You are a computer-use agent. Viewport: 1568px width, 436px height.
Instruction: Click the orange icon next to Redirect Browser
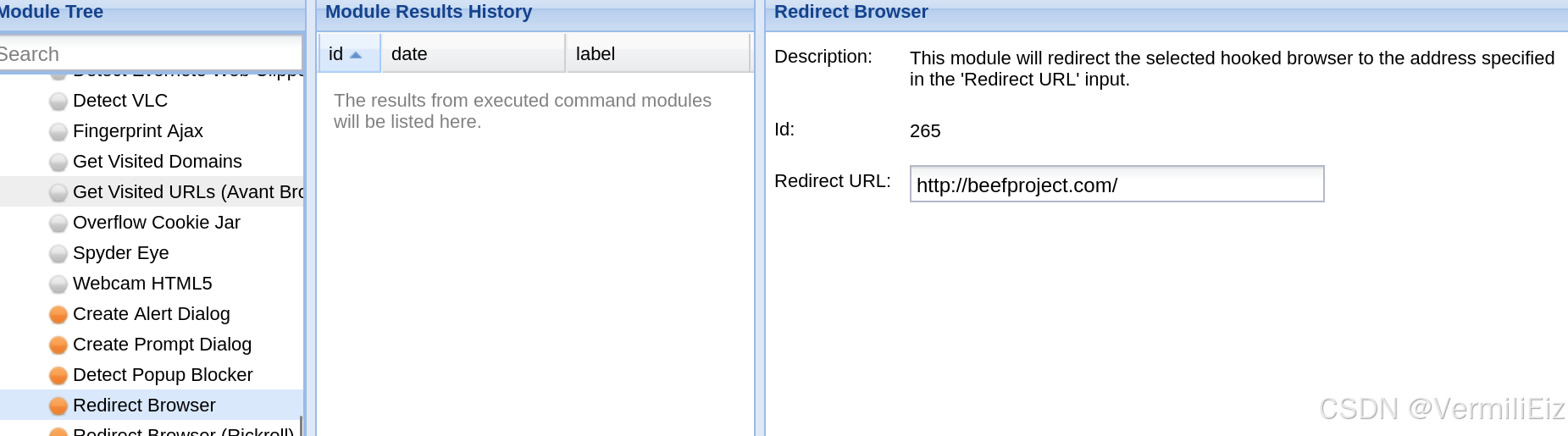coord(58,406)
